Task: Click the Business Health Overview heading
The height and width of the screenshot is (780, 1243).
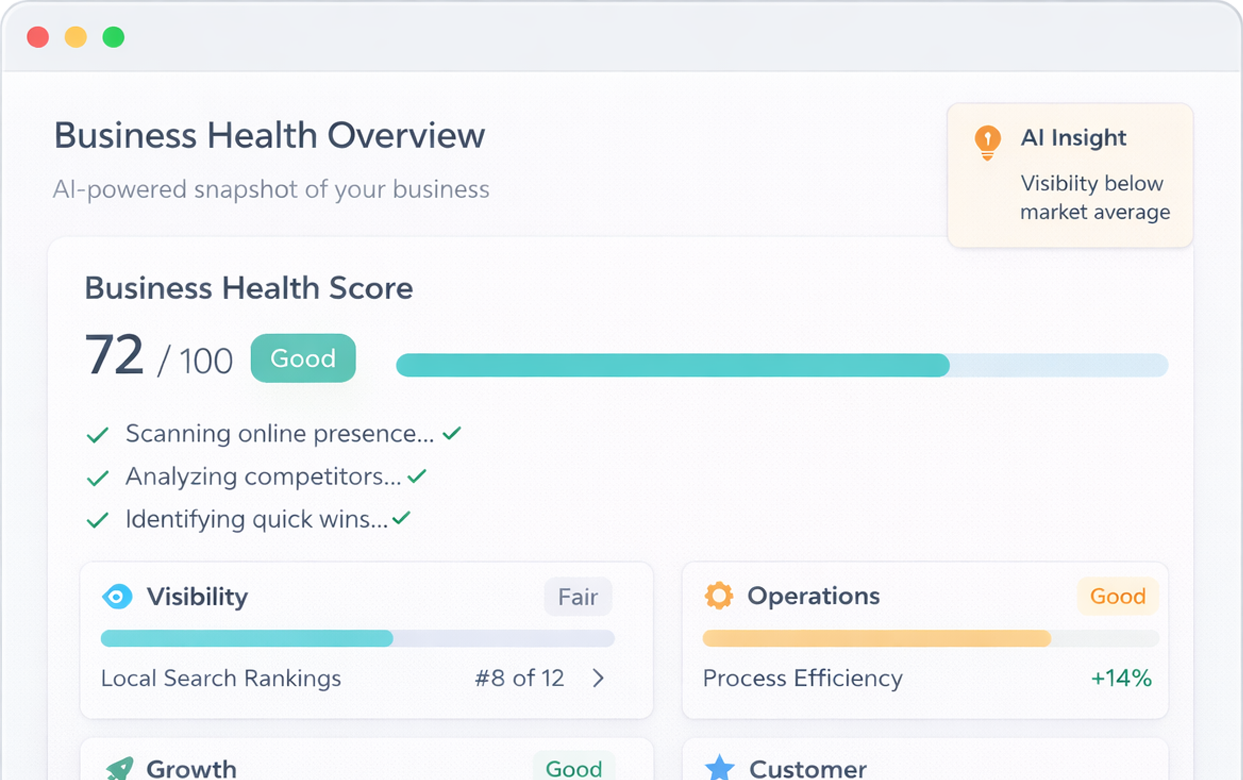Action: 270,135
